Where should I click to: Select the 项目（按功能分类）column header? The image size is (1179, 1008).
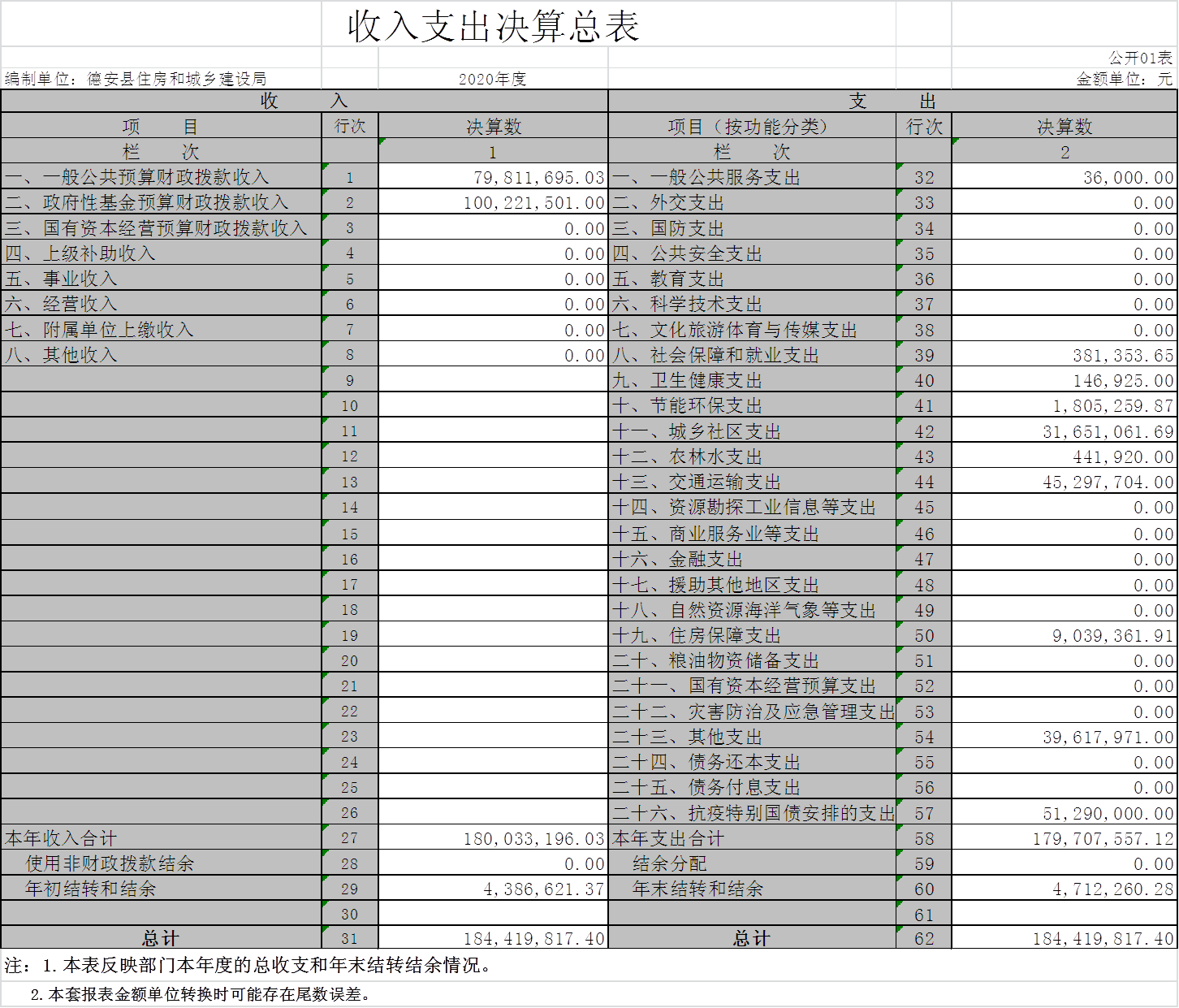pyautogui.click(x=751, y=127)
